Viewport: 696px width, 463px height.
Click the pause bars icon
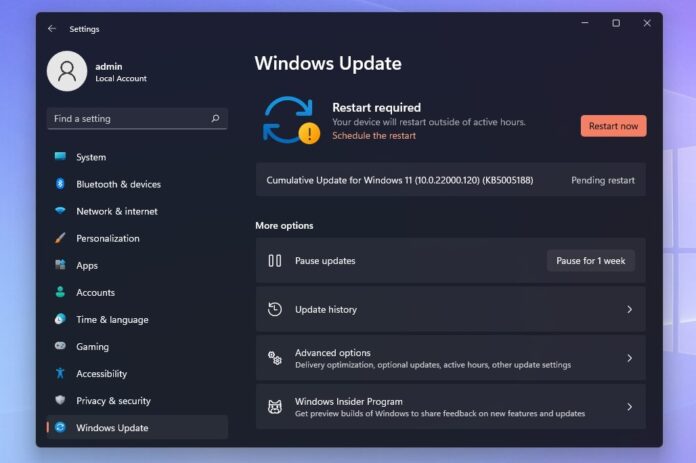pyautogui.click(x=275, y=261)
